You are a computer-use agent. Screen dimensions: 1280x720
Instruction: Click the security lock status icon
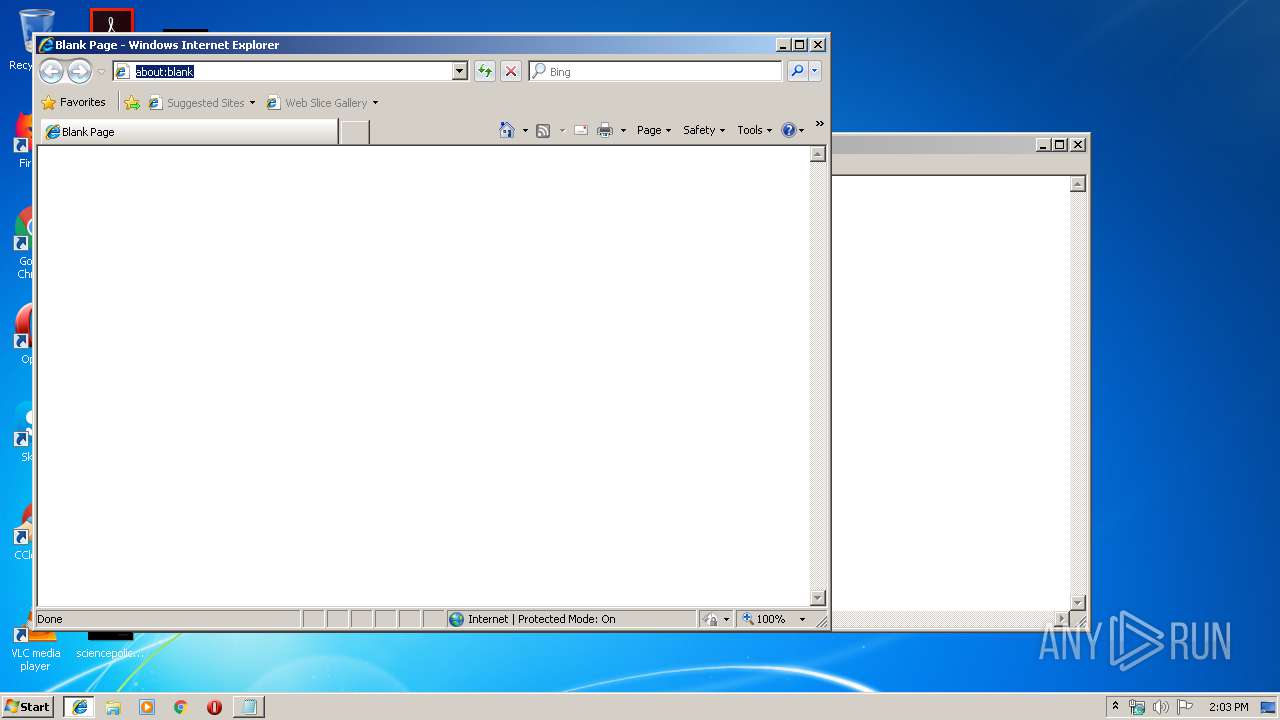(x=710, y=619)
